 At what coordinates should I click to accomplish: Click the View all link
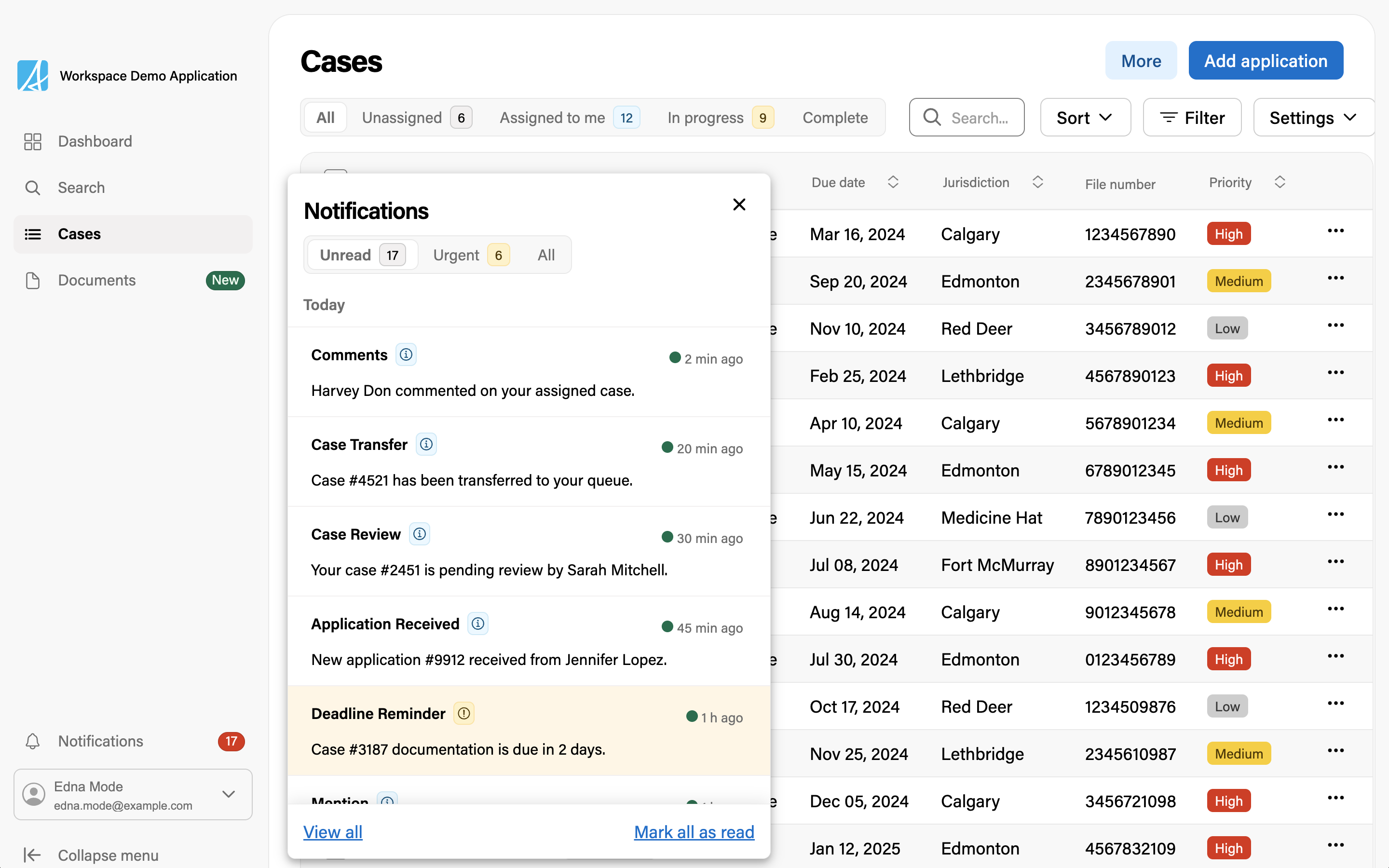click(333, 832)
